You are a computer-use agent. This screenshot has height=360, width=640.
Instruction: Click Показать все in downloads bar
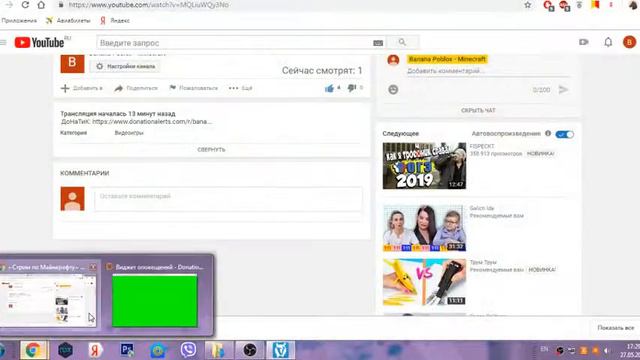616,328
